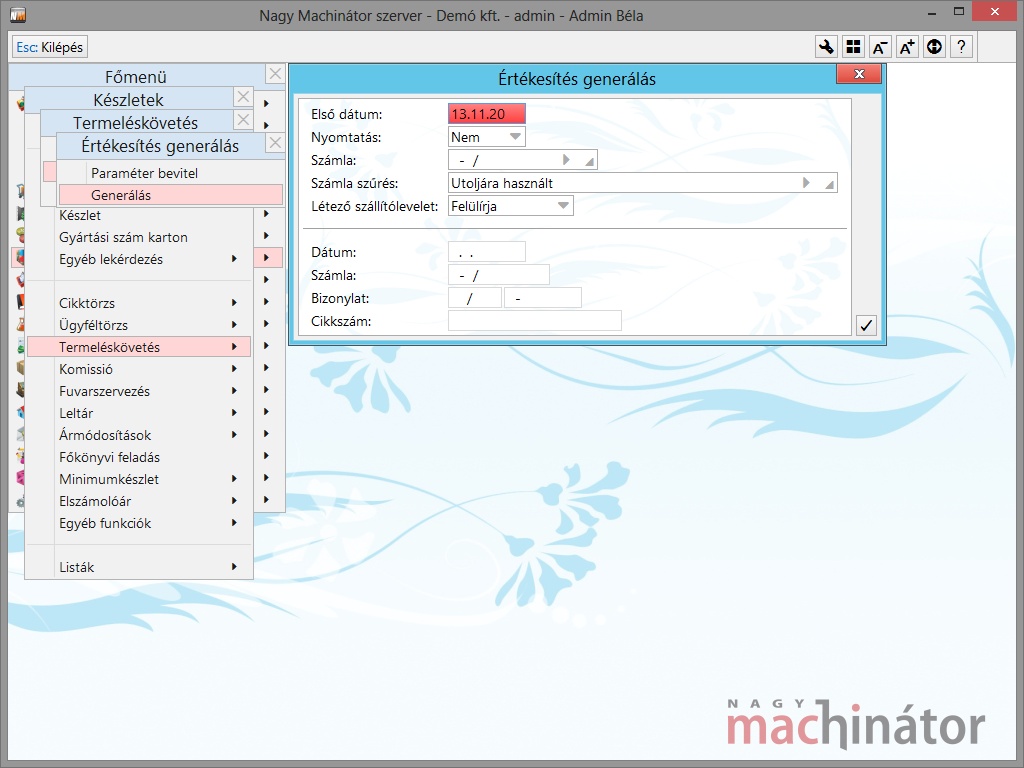Open the Fuvarszervezés menu item

coord(139,391)
